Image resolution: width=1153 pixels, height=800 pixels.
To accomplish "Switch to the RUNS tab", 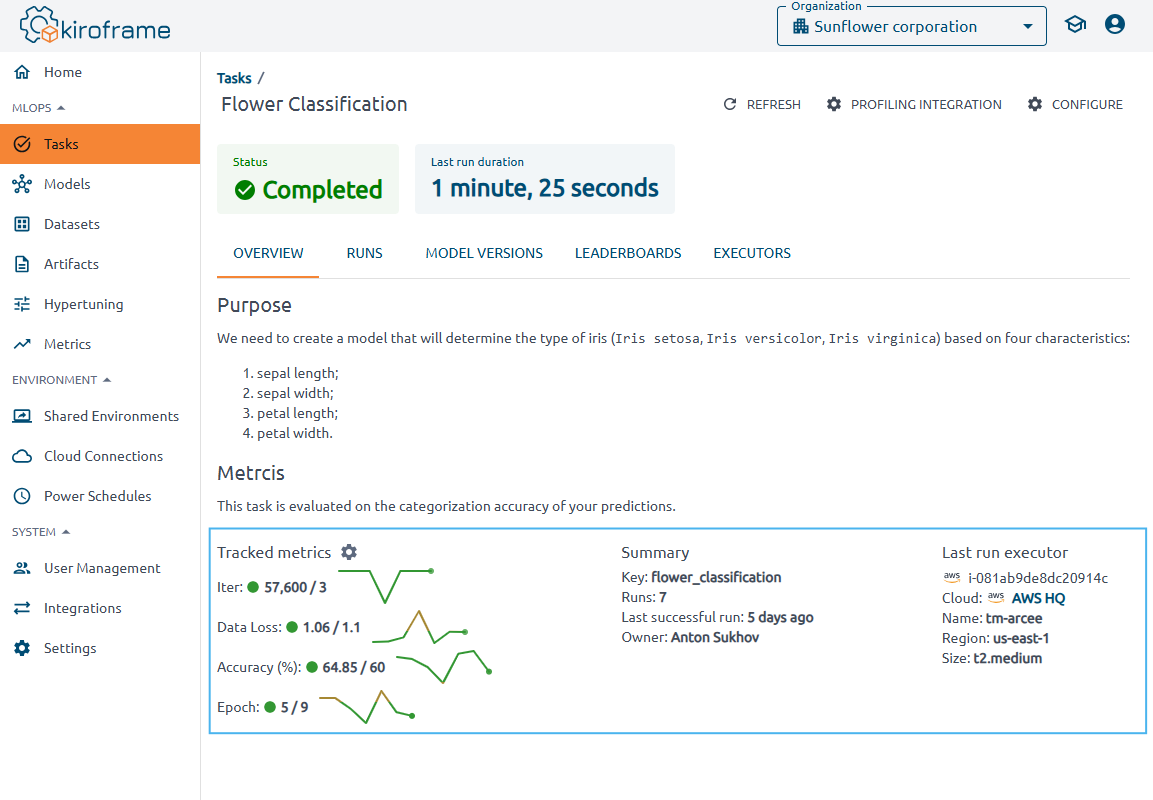I will [x=364, y=253].
